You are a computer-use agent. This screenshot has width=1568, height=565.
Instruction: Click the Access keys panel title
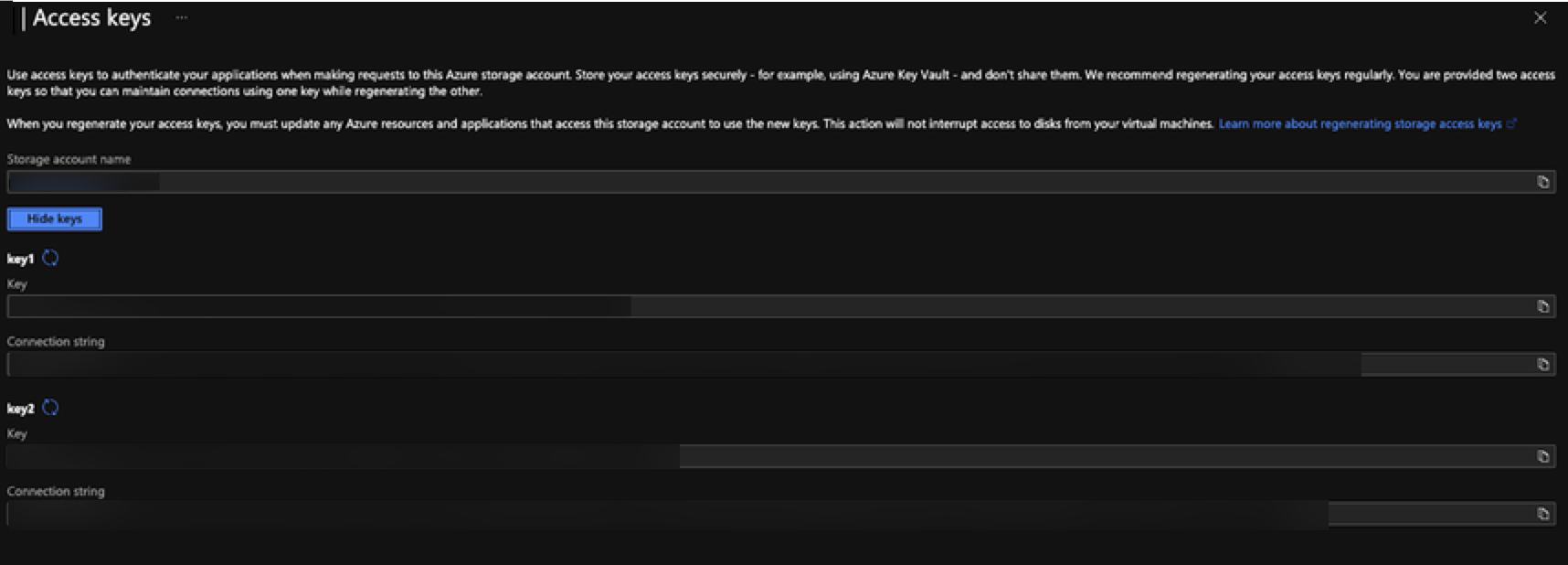[91, 18]
